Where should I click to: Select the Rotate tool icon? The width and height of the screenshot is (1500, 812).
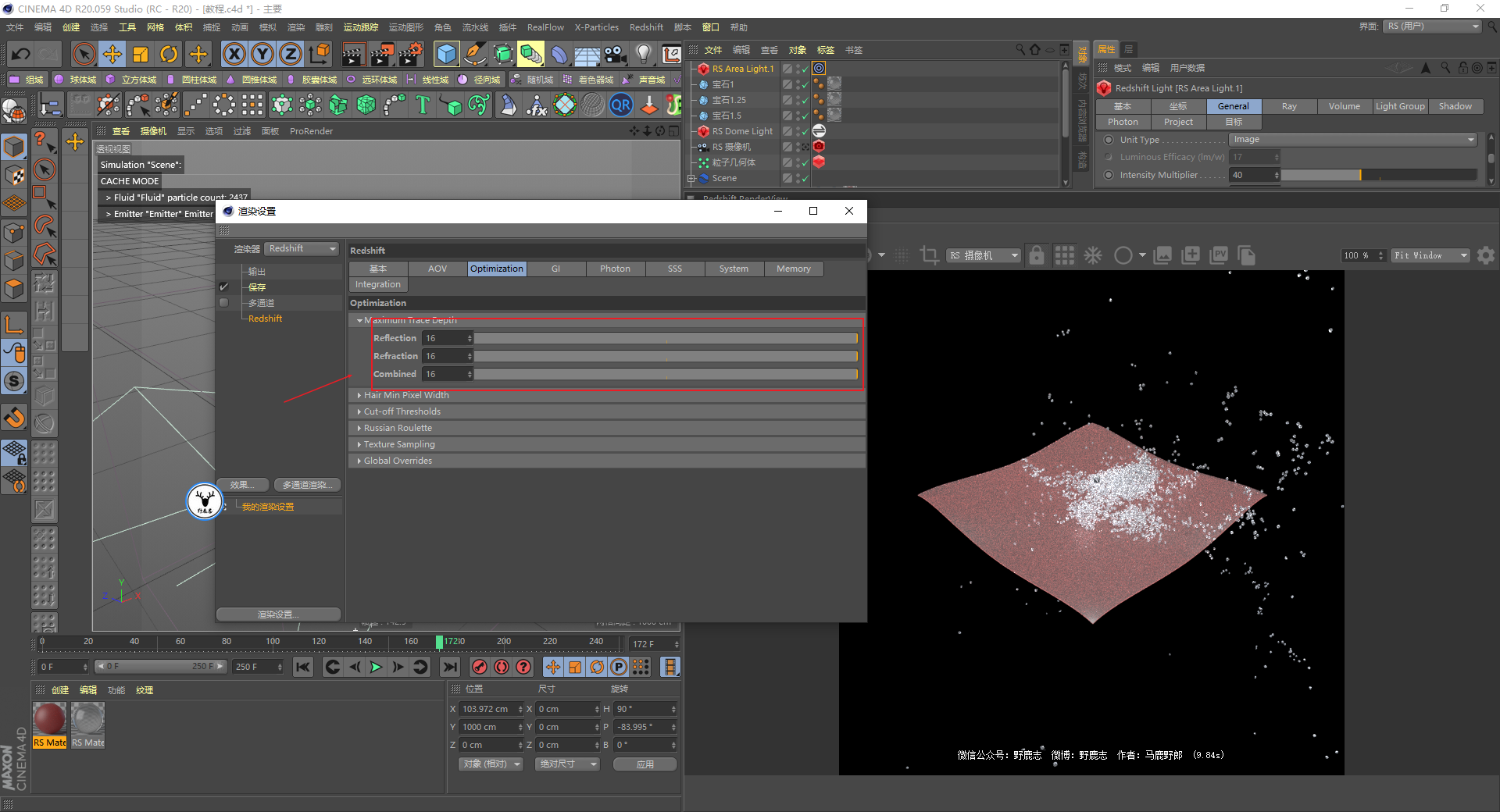tap(169, 54)
